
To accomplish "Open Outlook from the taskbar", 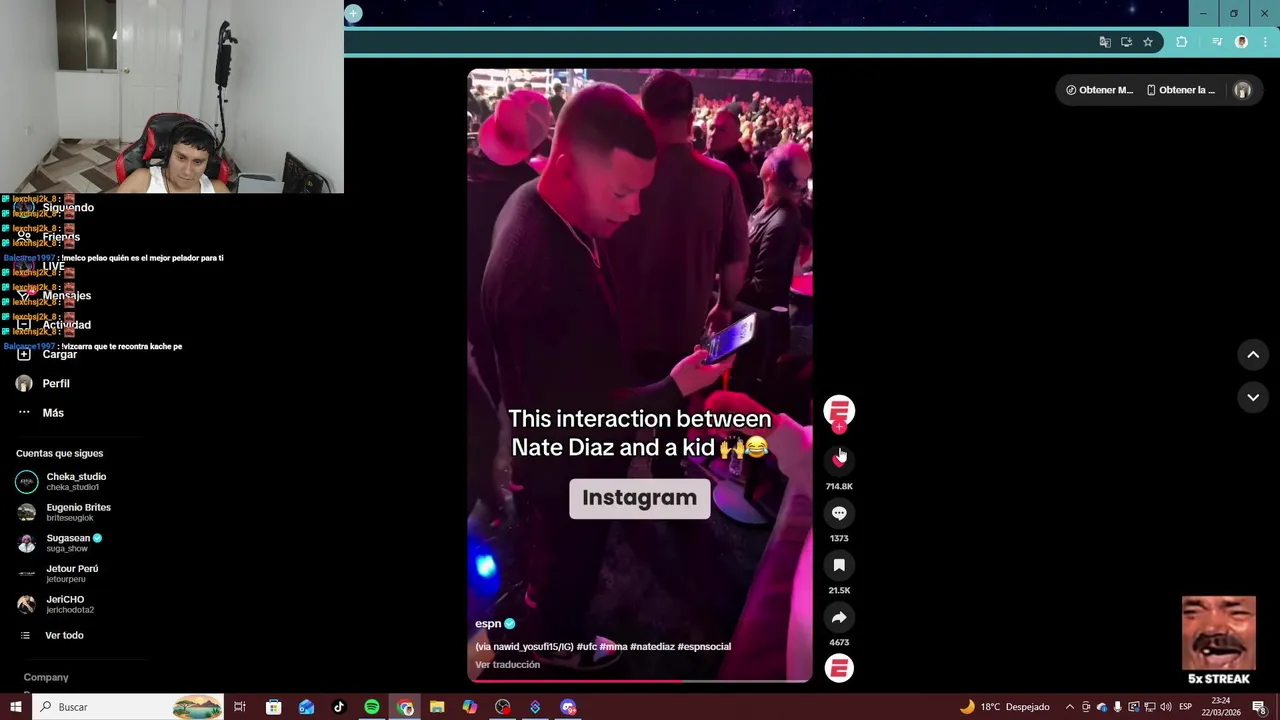I will (306, 707).
